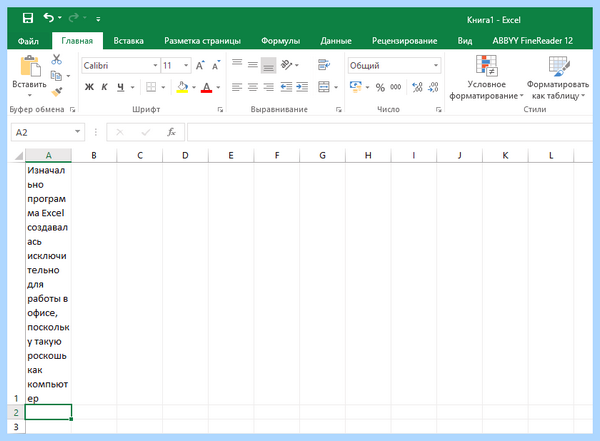Activate the Format Painter brush
Screen dimensions: 600x441
[x=57, y=92]
